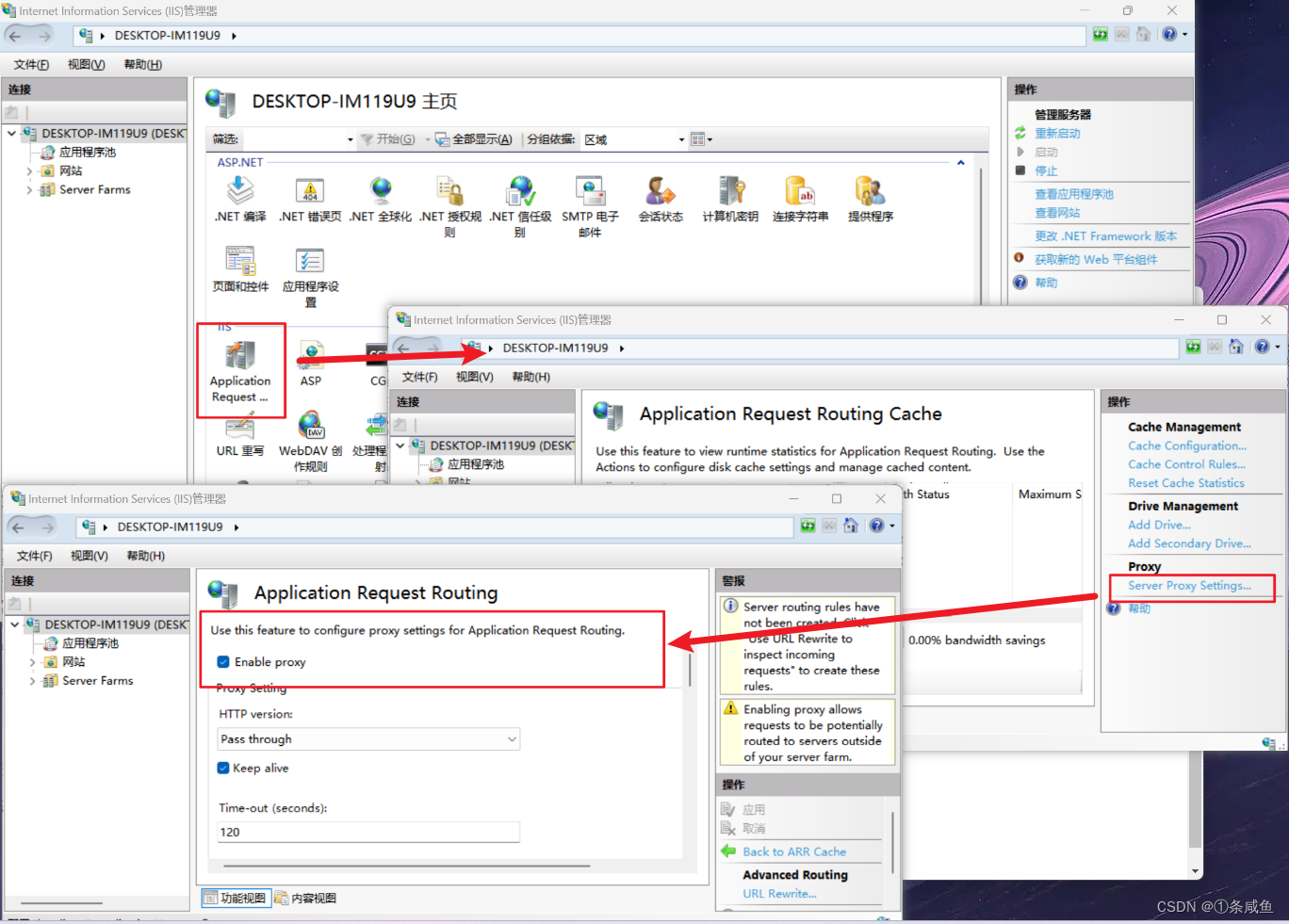Open the 视图(V) menu in the main window
1289x924 pixels.
point(86,65)
